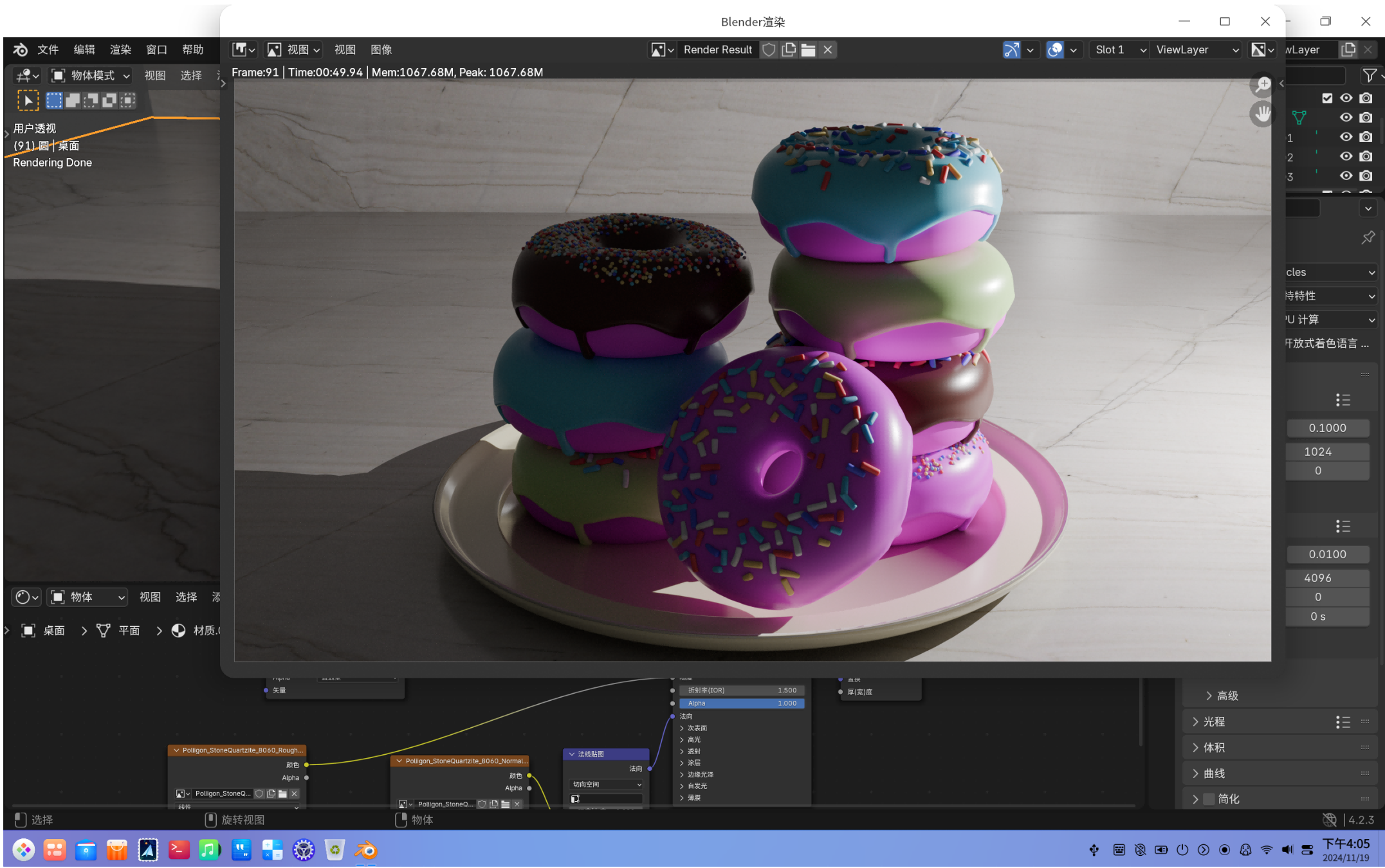Click the 平面 breadcrumb in node editor
The image size is (1385, 868).
point(118,631)
